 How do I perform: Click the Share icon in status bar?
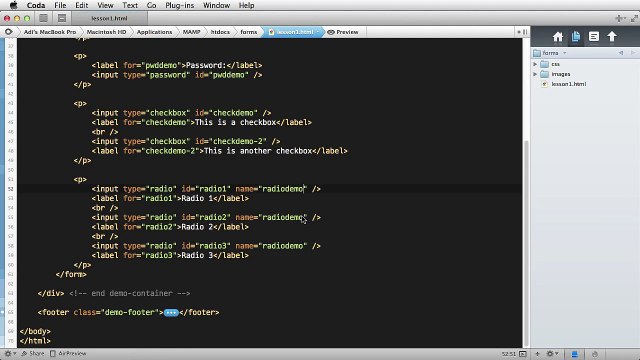[x=24, y=353]
